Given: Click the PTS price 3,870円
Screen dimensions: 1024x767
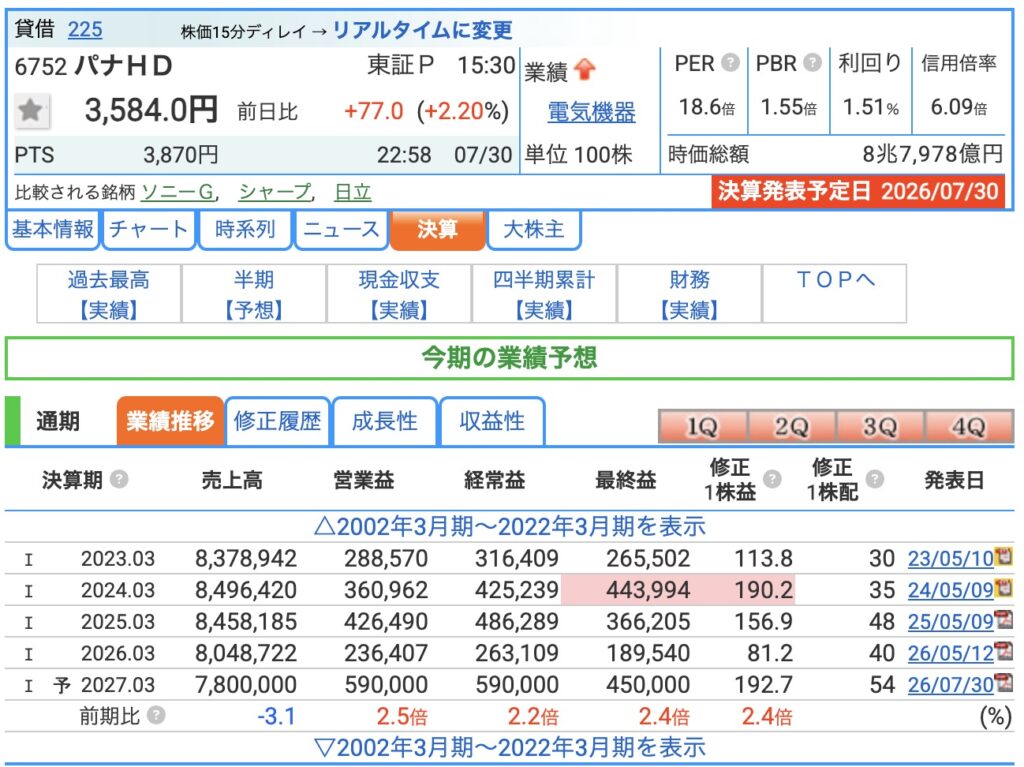Looking at the screenshot, I should (x=181, y=155).
